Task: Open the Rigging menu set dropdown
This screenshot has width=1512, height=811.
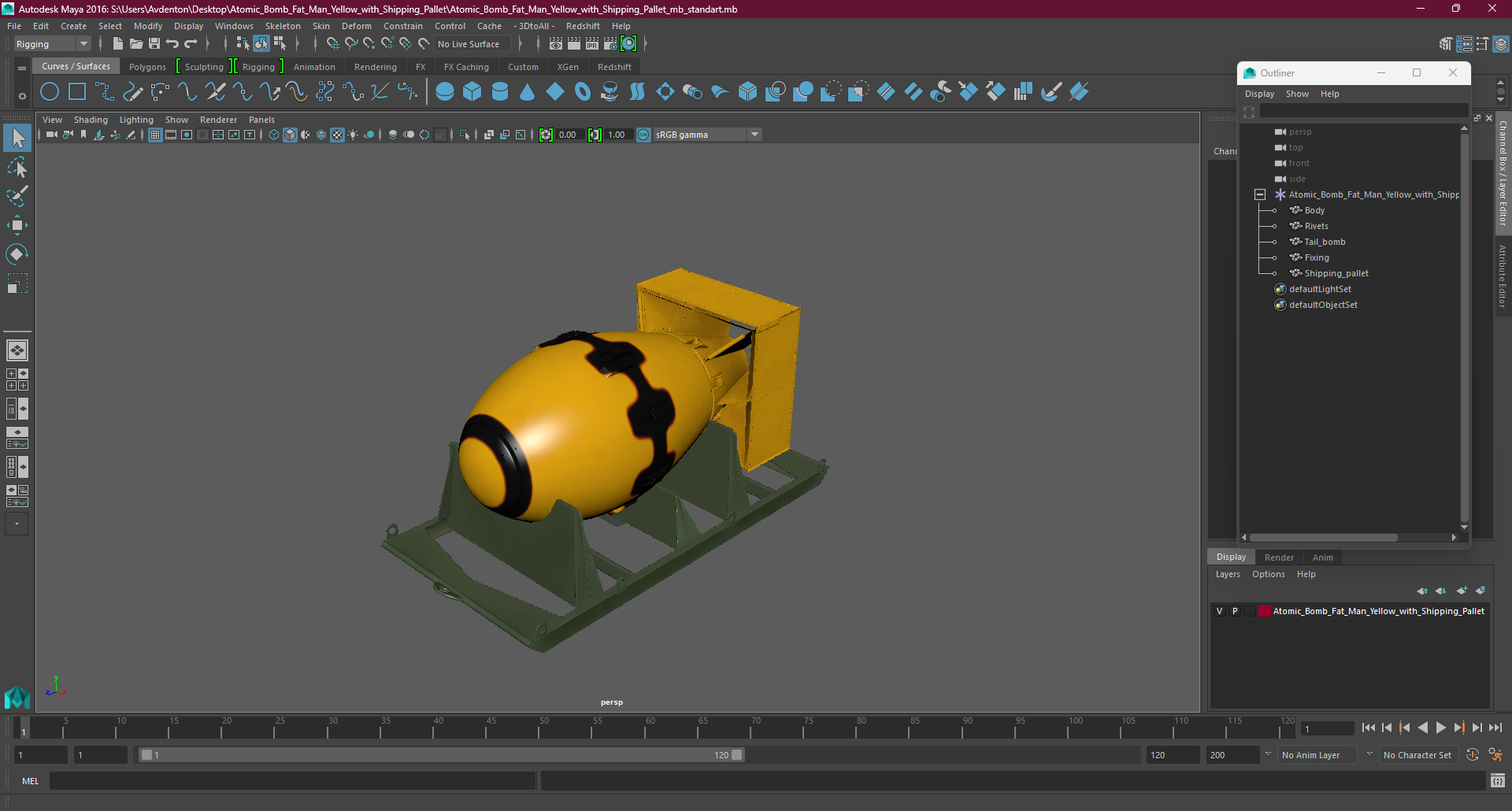Action: (52, 44)
